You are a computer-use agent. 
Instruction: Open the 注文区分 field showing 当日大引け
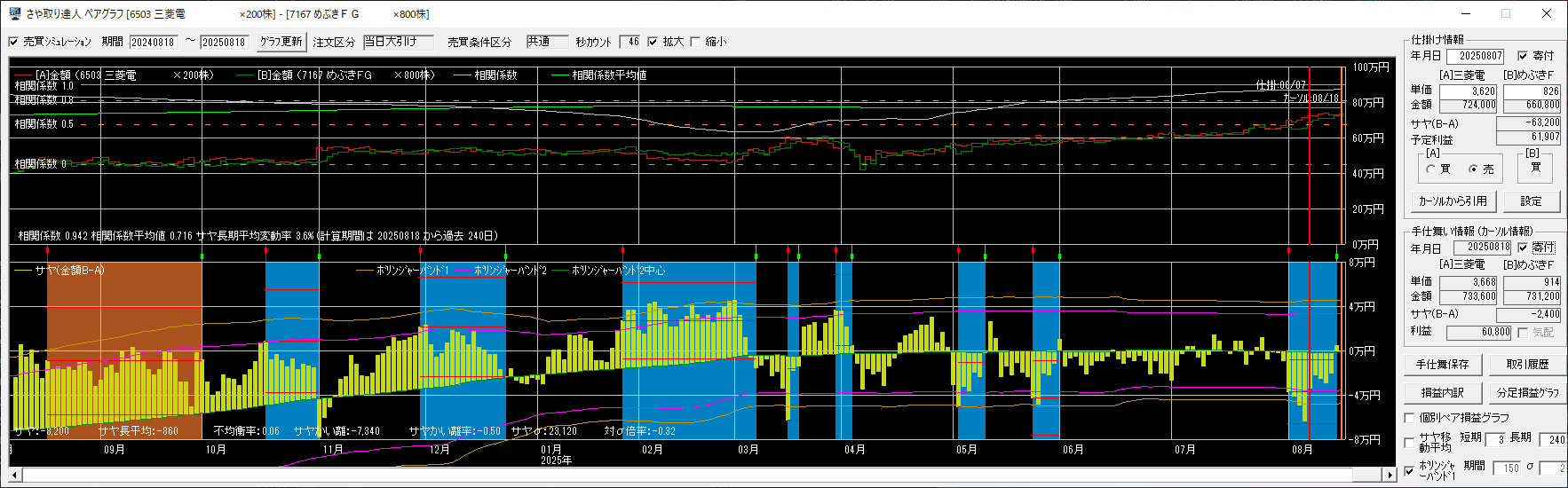tap(398, 42)
